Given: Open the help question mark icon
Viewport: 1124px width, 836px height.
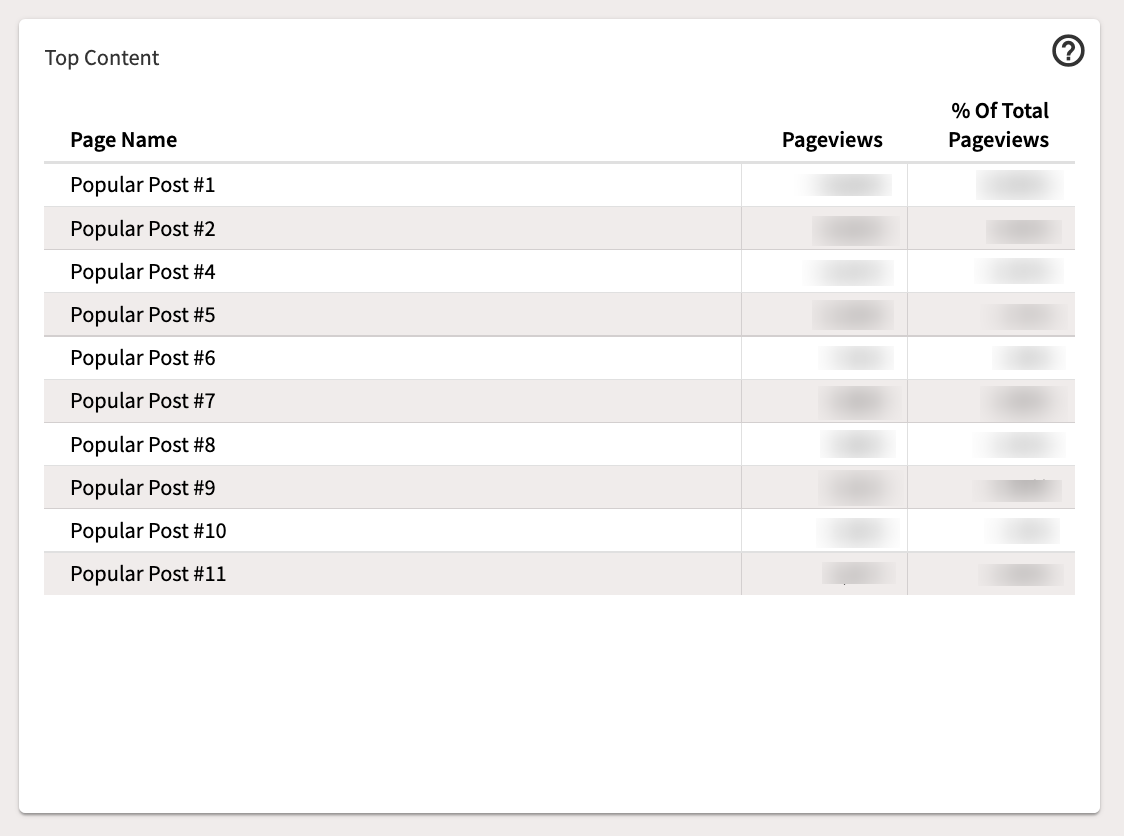Looking at the screenshot, I should [1068, 51].
